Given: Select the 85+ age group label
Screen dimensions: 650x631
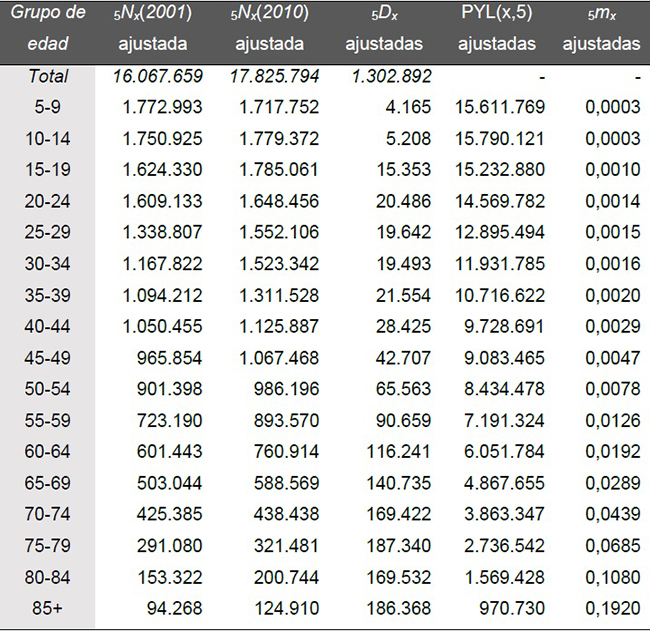Looking at the screenshot, I should (47, 609).
